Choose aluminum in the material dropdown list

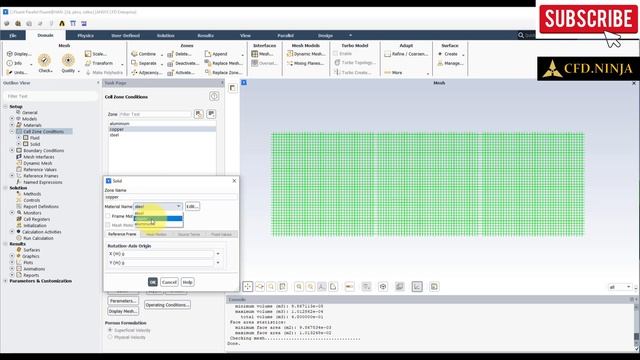click(x=158, y=224)
